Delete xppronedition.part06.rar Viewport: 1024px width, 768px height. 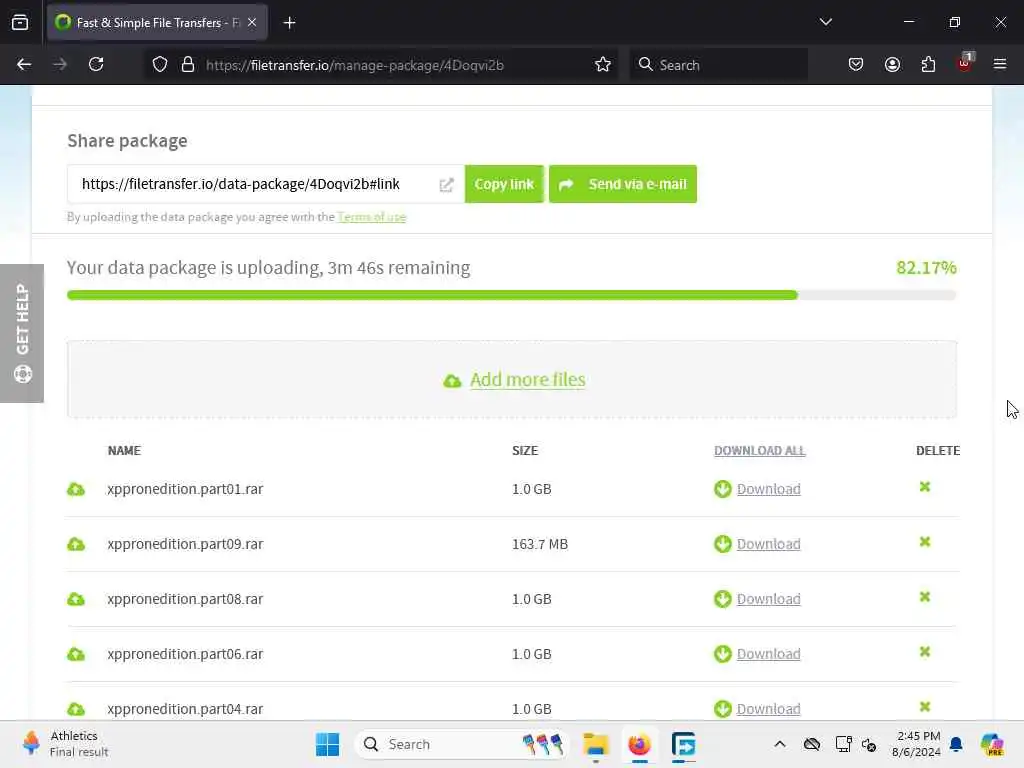[925, 651]
